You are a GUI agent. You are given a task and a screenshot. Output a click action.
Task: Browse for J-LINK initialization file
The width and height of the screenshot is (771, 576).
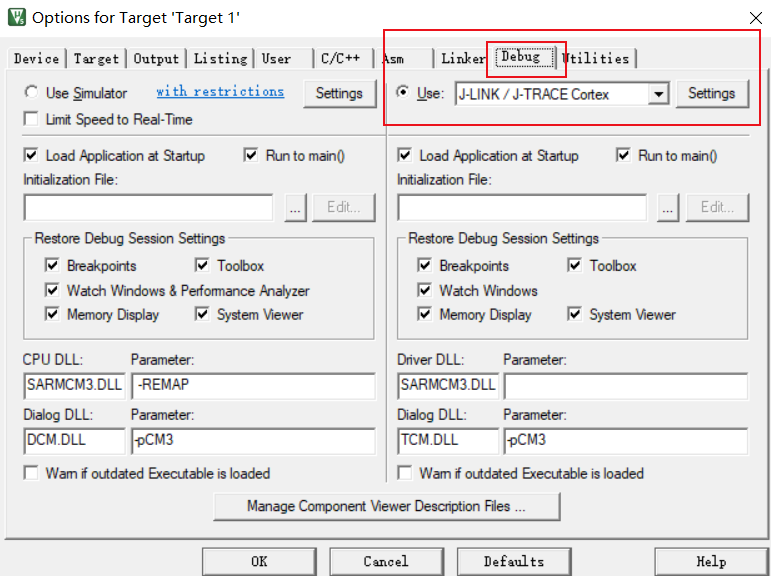[667, 208]
